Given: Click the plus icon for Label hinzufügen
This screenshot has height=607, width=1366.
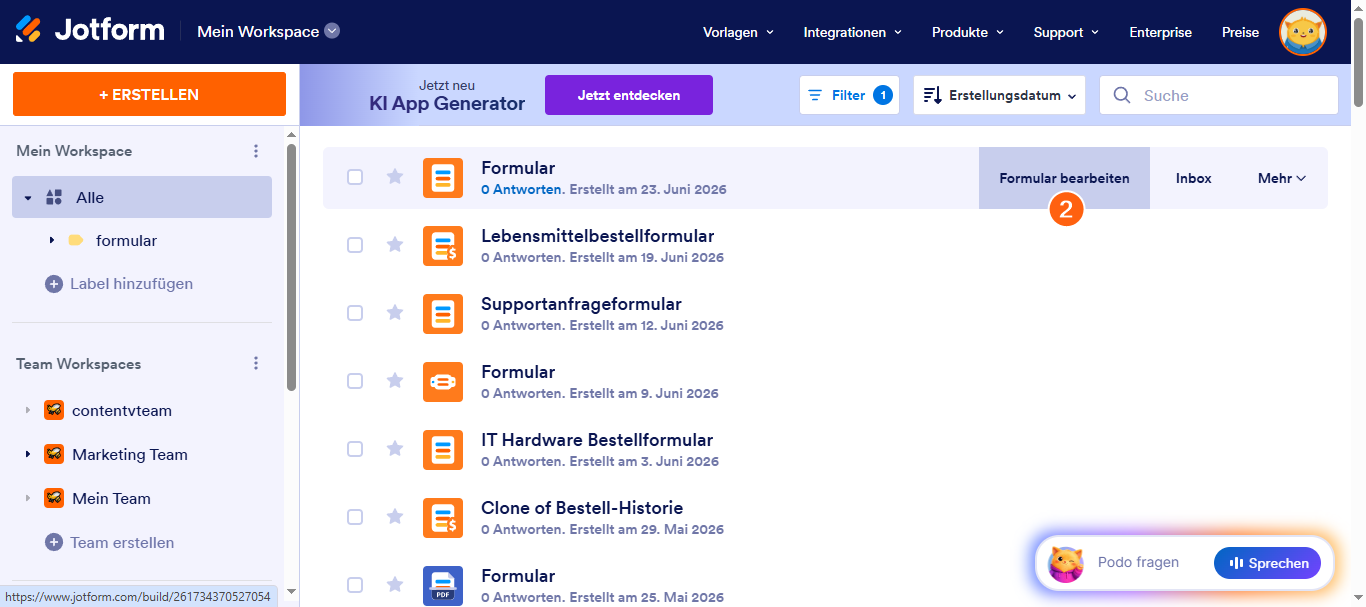Looking at the screenshot, I should [x=54, y=284].
